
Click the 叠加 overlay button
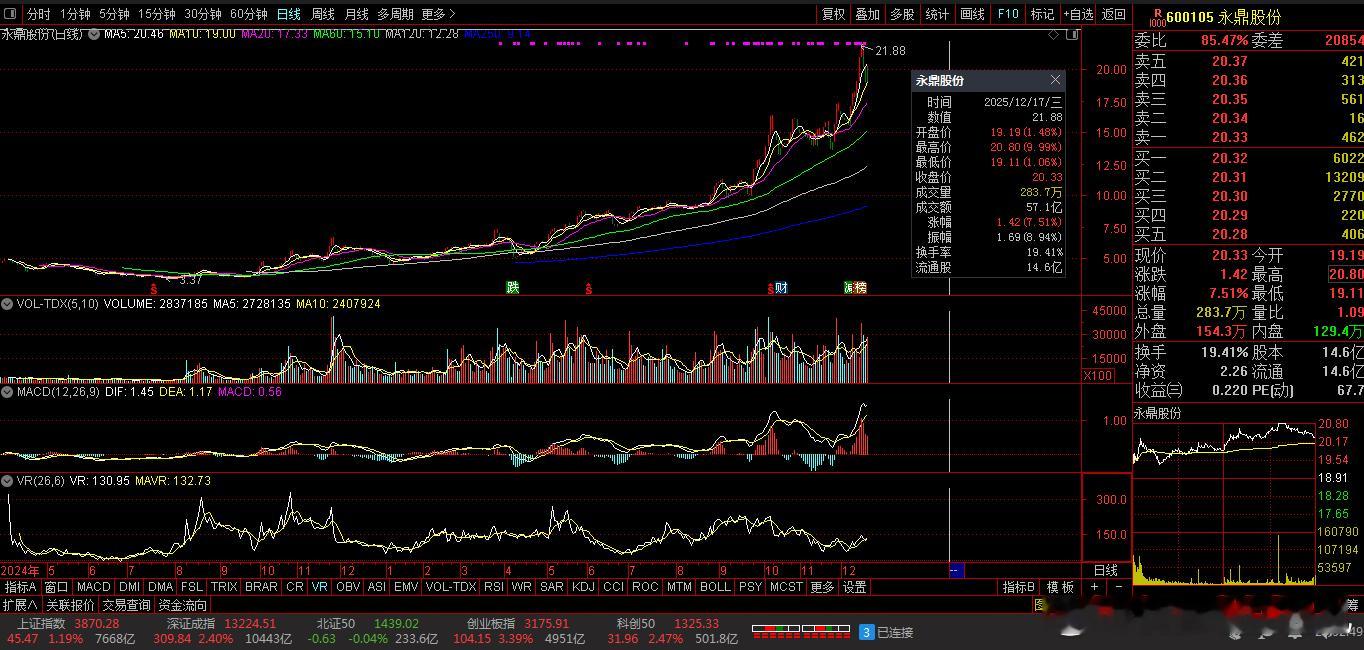[868, 14]
